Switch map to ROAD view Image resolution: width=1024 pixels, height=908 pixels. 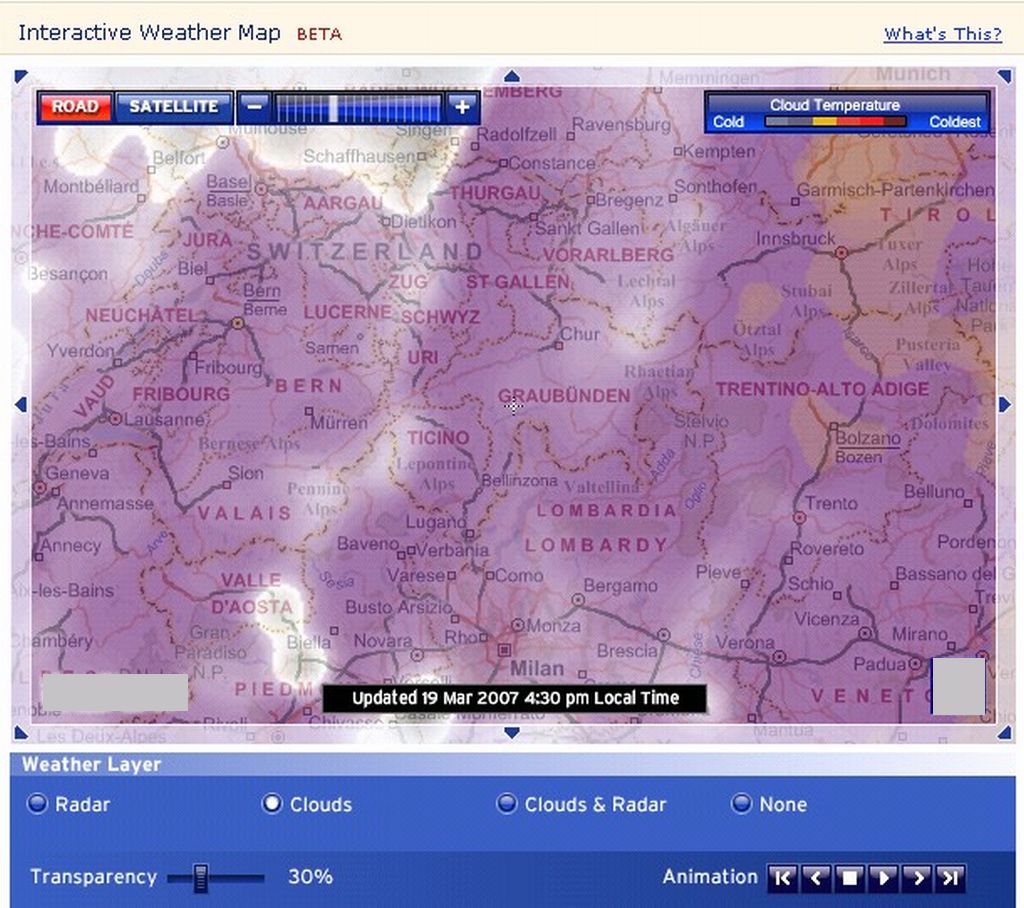(75, 107)
